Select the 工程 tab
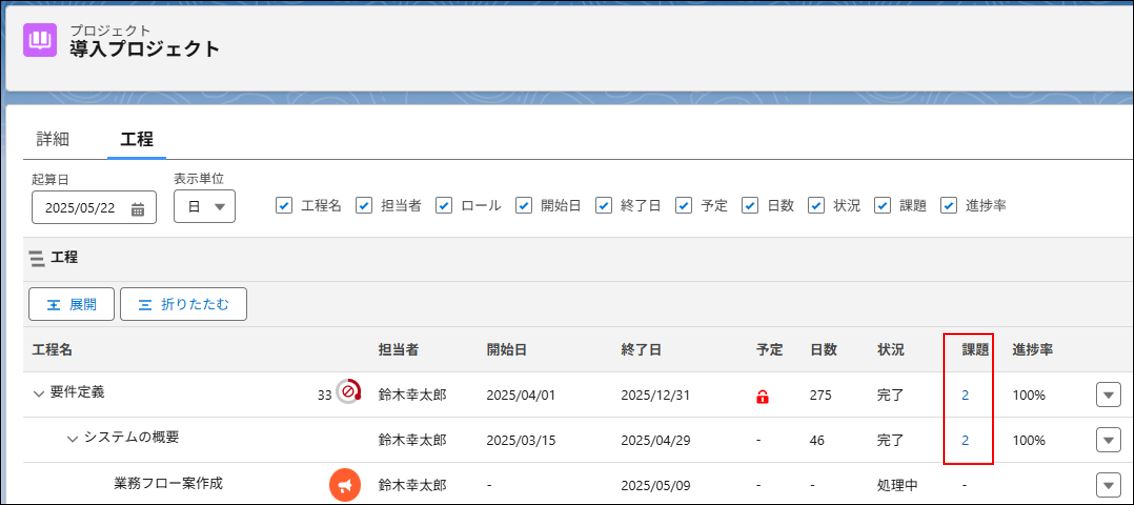The image size is (1134, 505). (136, 139)
